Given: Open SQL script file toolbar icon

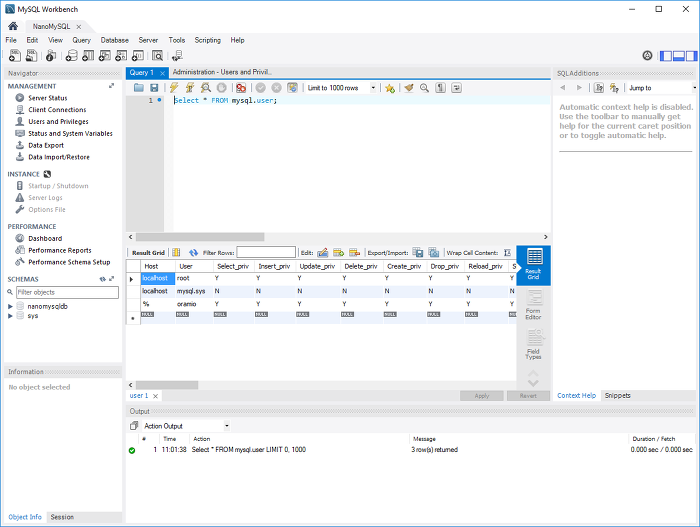Looking at the screenshot, I should 31,55.
